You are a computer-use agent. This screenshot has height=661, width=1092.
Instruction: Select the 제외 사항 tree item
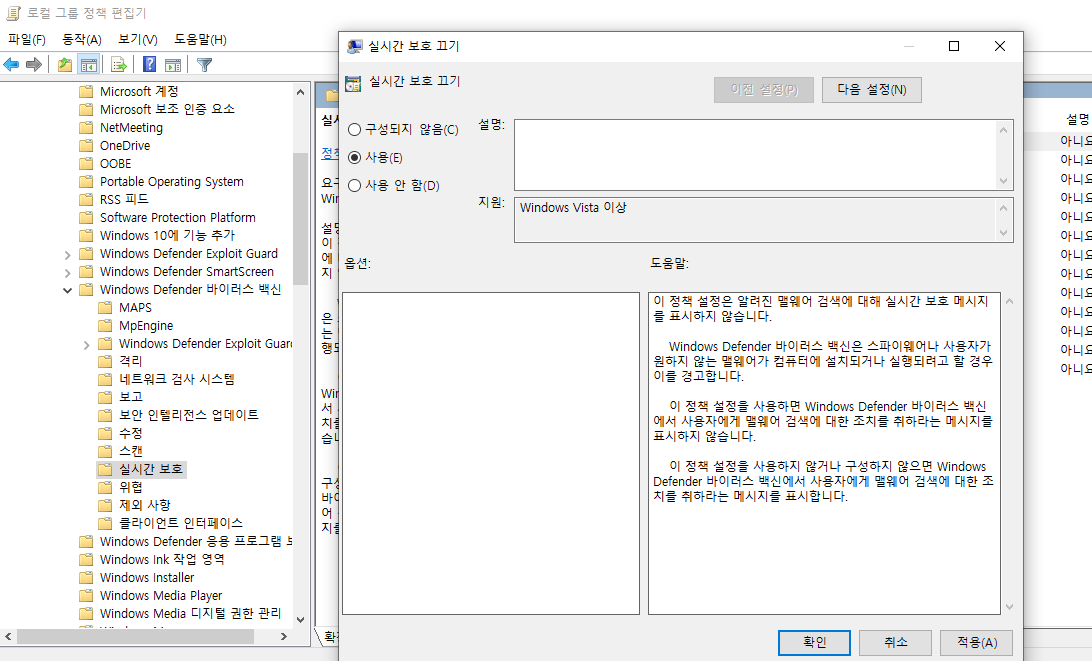pyautogui.click(x=144, y=505)
